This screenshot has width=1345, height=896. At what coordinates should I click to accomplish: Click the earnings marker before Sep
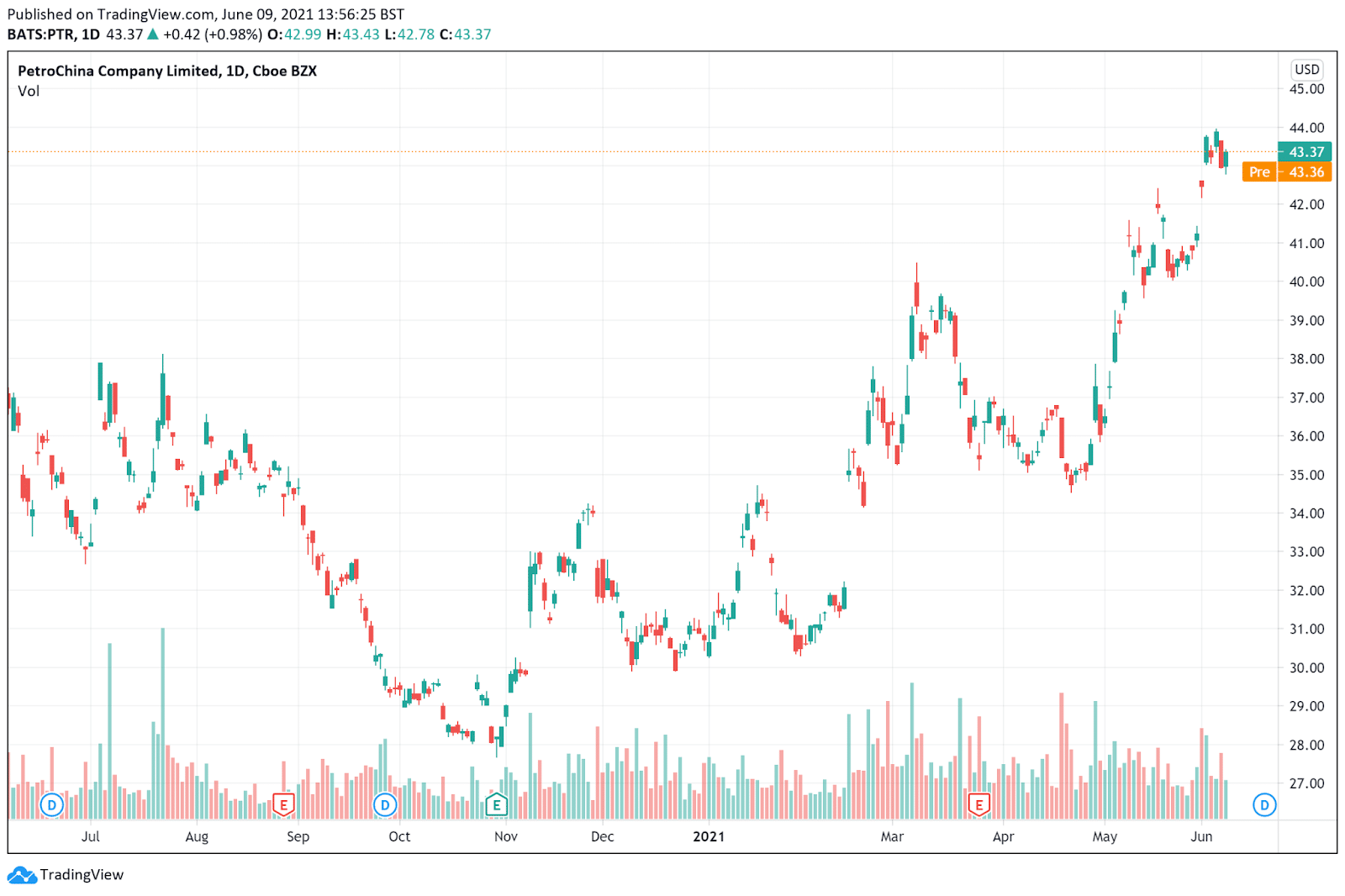(284, 804)
